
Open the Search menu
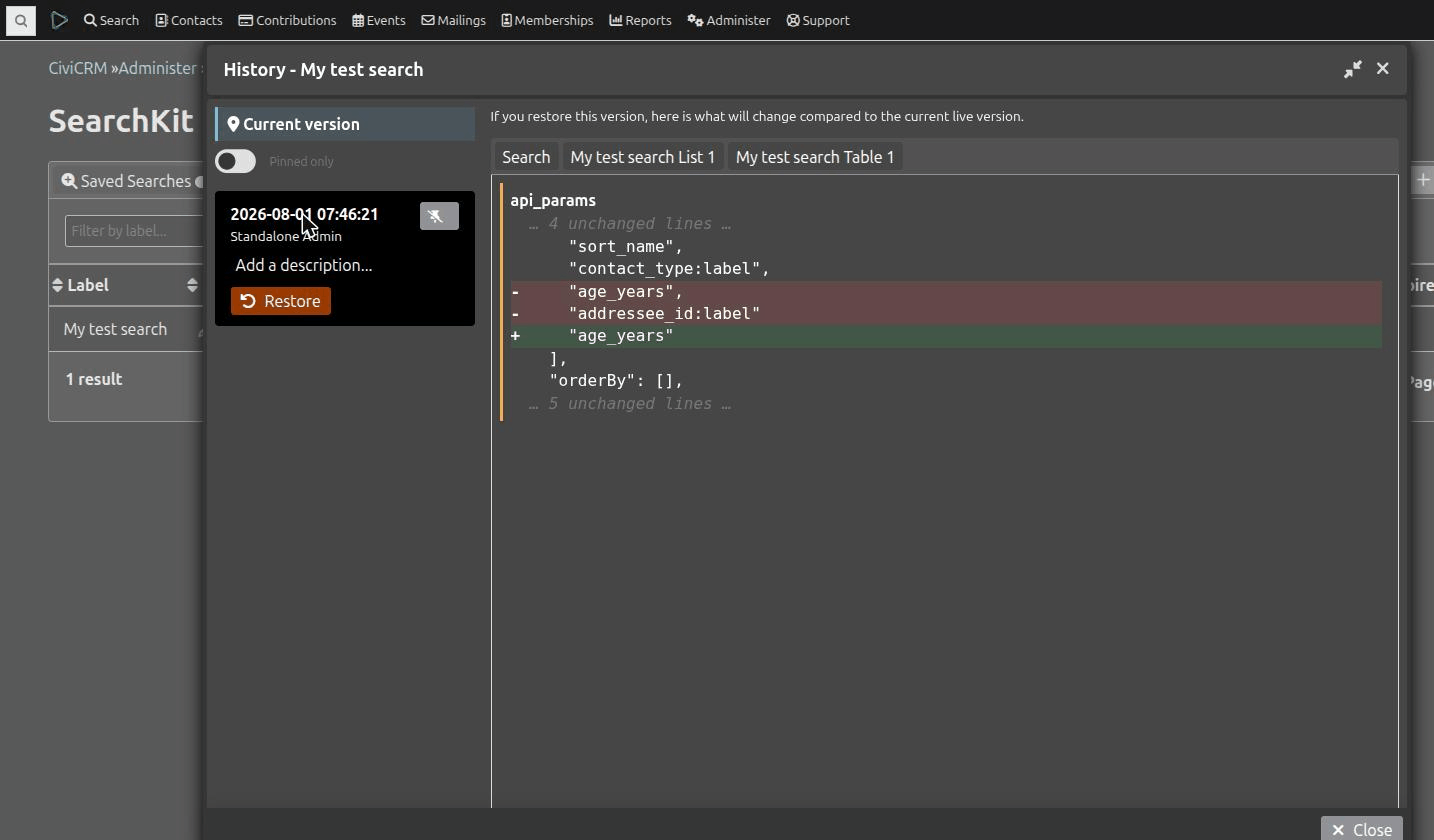(111, 20)
